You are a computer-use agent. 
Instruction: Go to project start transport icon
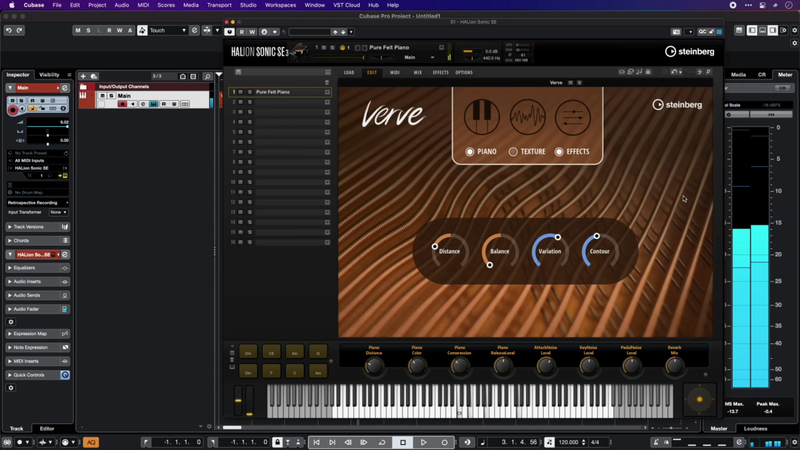pos(316,442)
